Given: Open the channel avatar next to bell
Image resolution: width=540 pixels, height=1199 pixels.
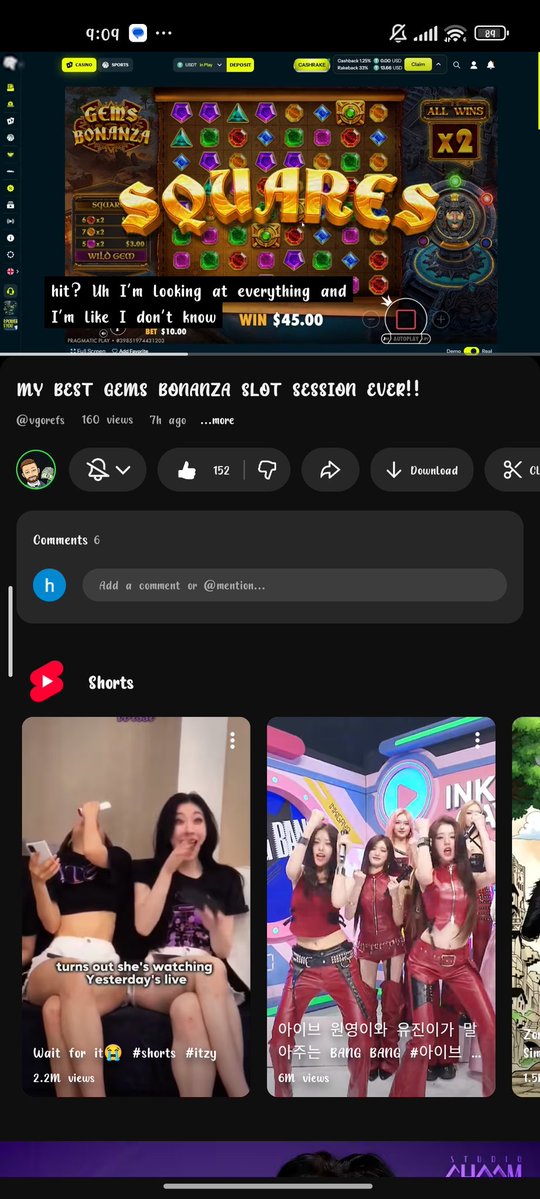Looking at the screenshot, I should click(36, 470).
